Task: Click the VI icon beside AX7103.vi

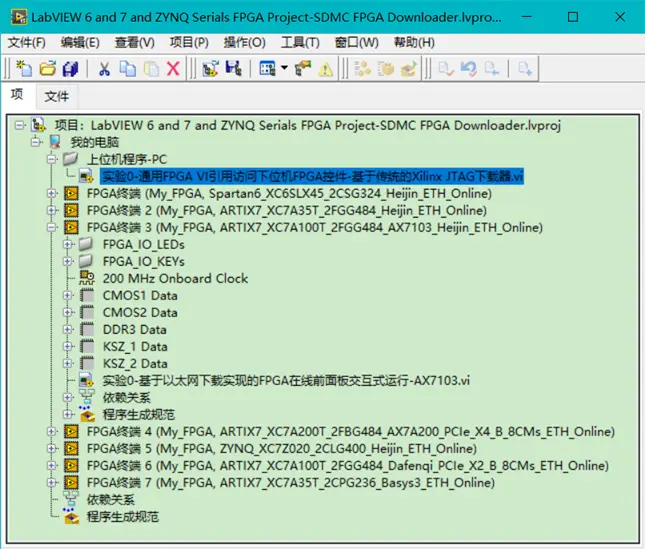Action: pos(86,380)
